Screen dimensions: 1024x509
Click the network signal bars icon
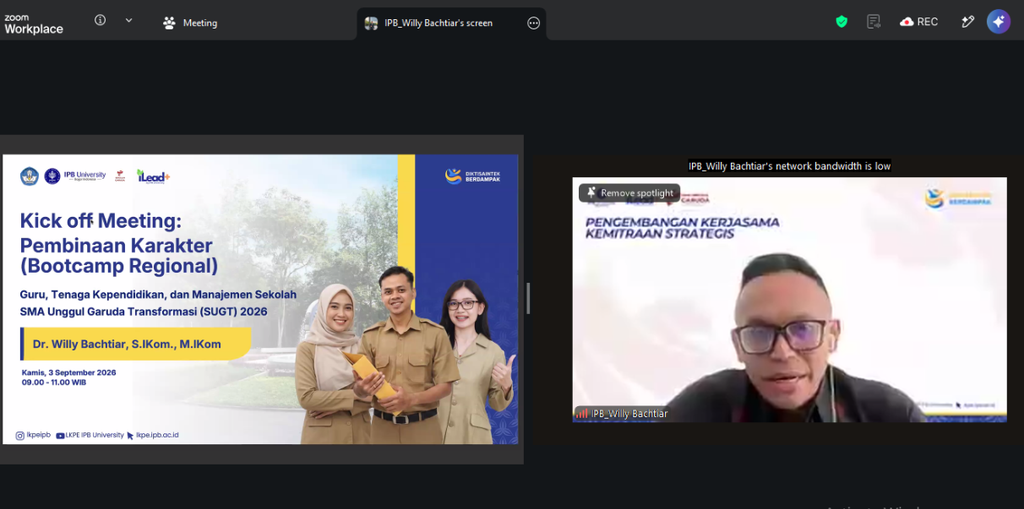(x=581, y=414)
